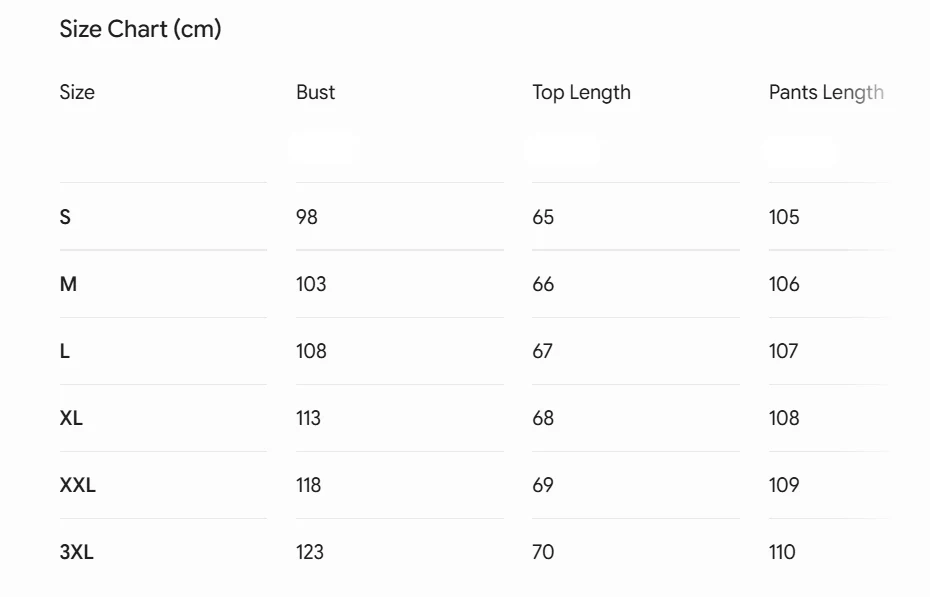
Task: Click the 3XL size row label
Action: coord(77,552)
